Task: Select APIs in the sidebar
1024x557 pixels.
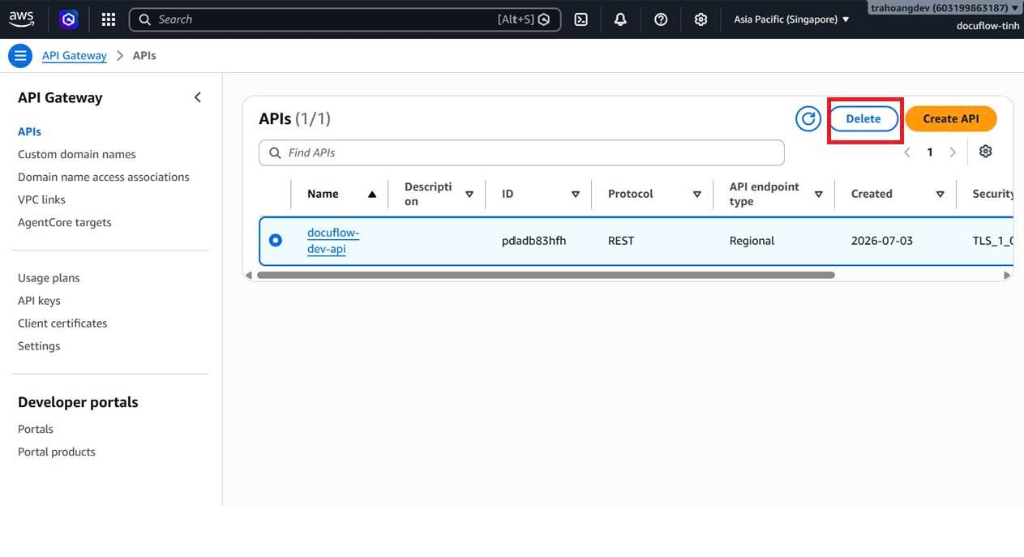Action: click(29, 131)
